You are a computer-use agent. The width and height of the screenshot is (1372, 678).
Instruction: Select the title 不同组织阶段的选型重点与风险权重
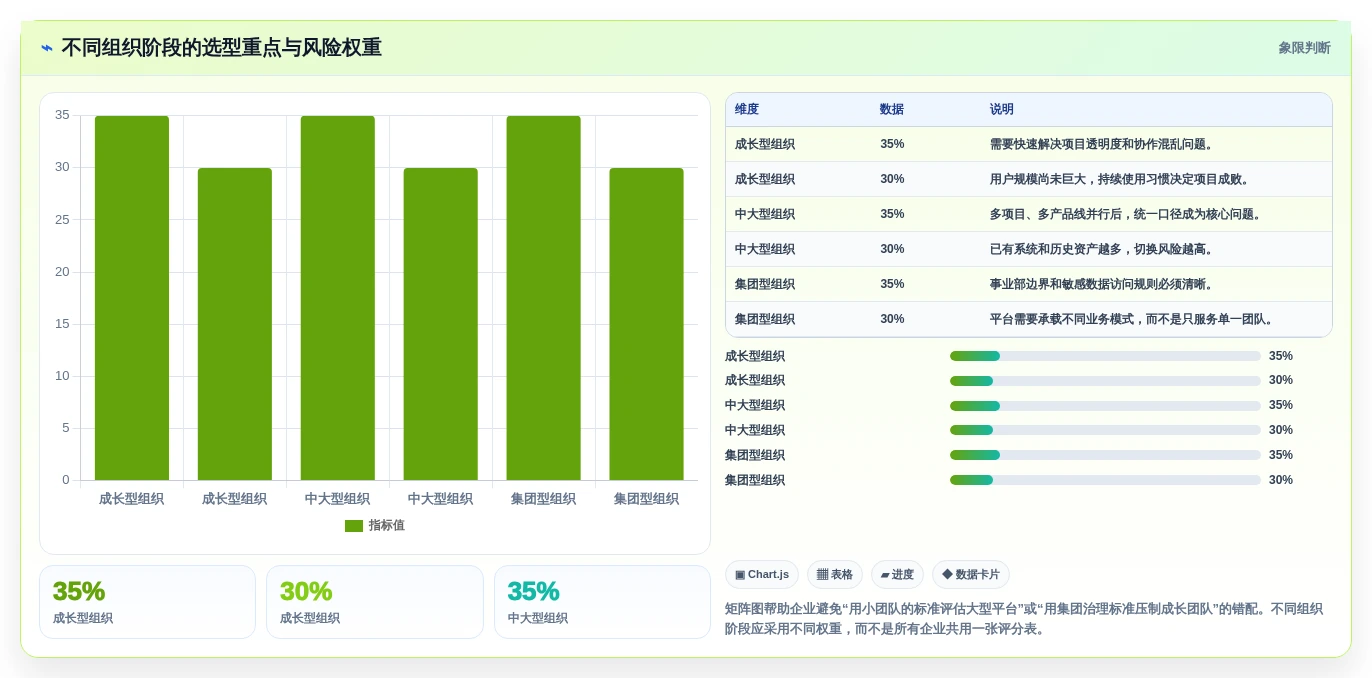pos(221,48)
